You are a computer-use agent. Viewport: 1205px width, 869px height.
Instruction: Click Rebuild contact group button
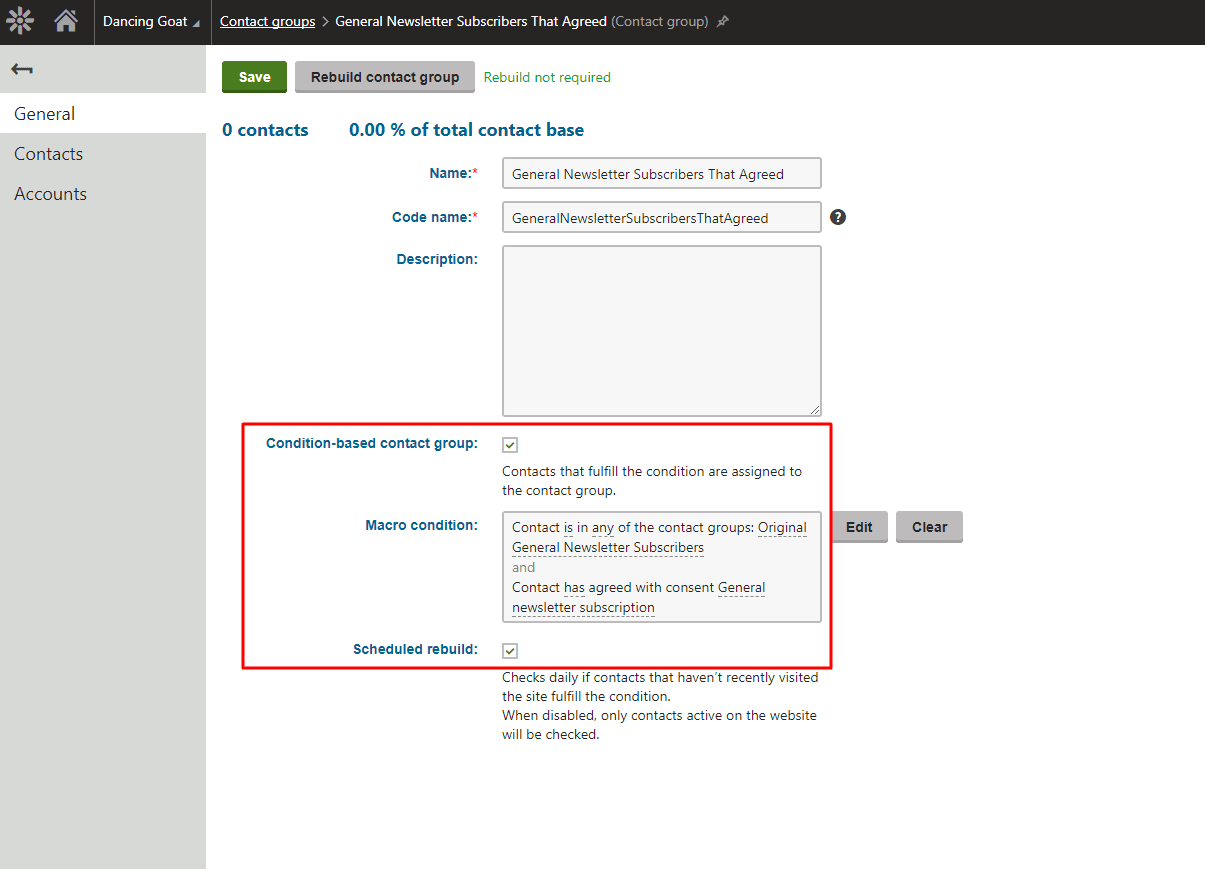(x=385, y=77)
